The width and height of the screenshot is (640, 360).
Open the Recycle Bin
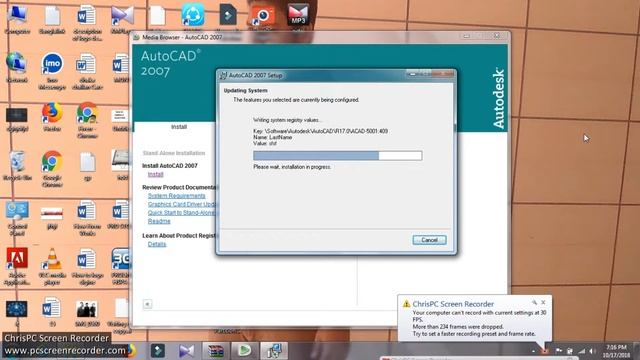pyautogui.click(x=17, y=166)
